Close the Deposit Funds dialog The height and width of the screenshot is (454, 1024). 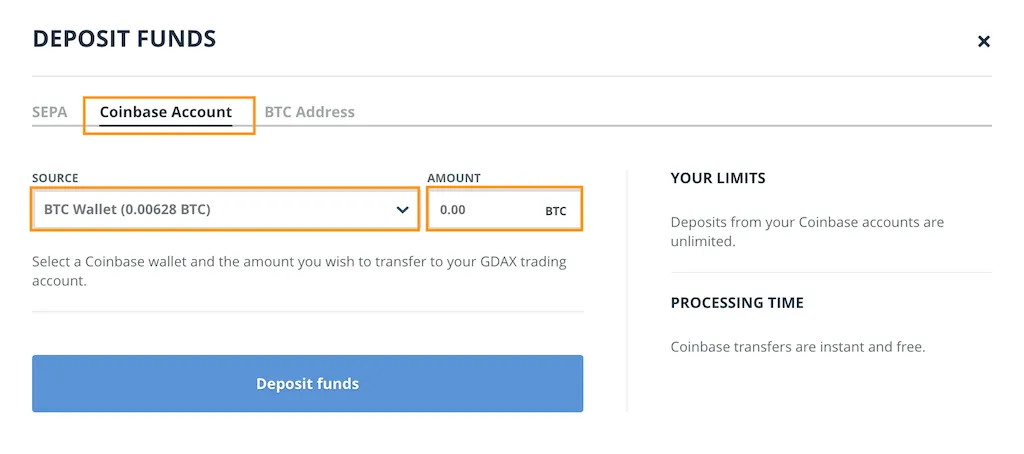[984, 41]
